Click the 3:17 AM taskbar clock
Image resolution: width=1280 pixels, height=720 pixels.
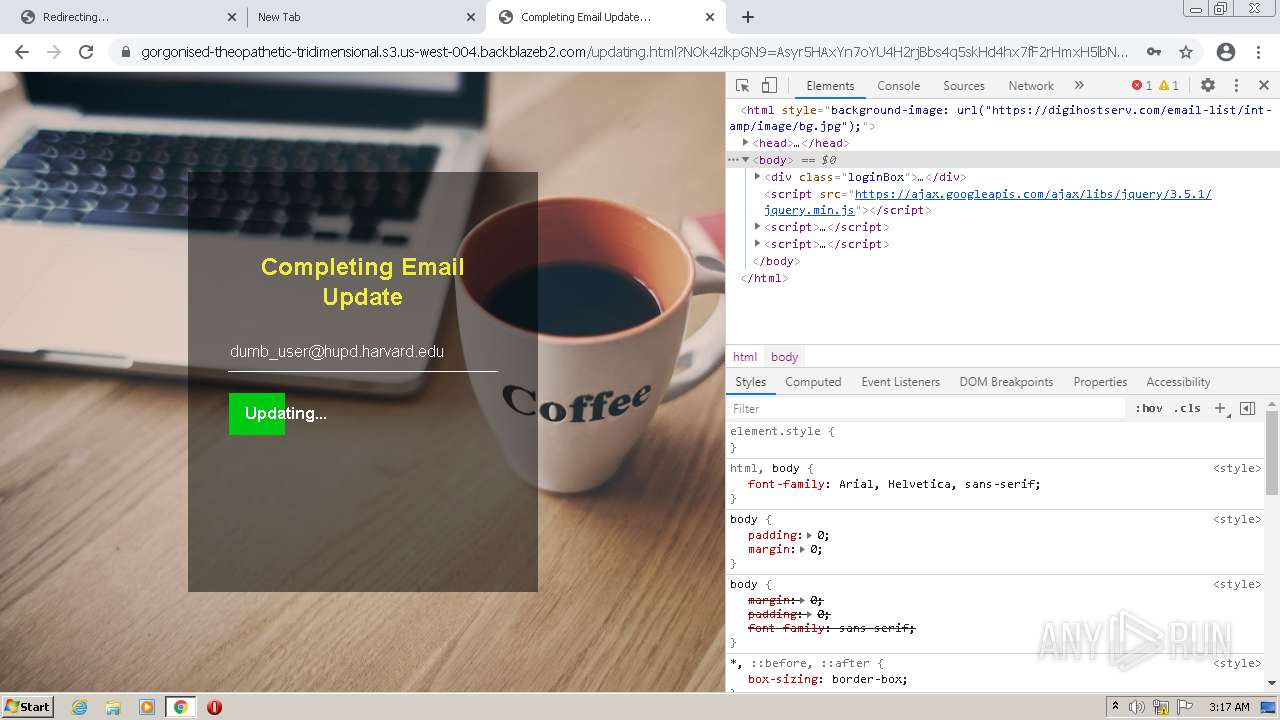[1228, 707]
